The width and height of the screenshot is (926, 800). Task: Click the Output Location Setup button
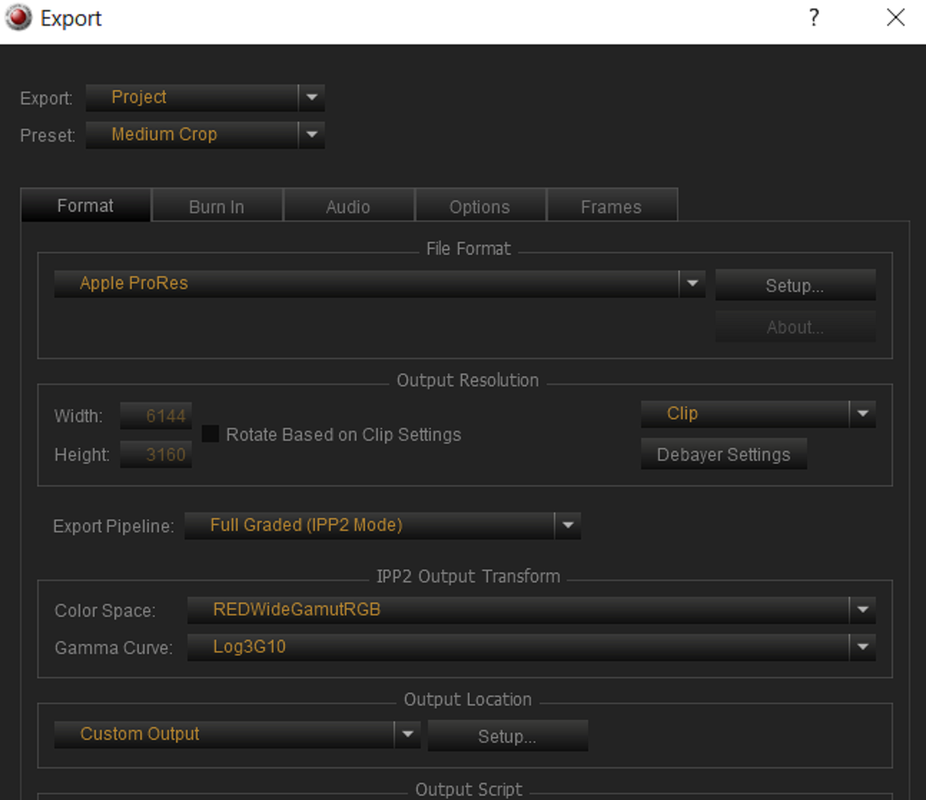click(x=507, y=736)
